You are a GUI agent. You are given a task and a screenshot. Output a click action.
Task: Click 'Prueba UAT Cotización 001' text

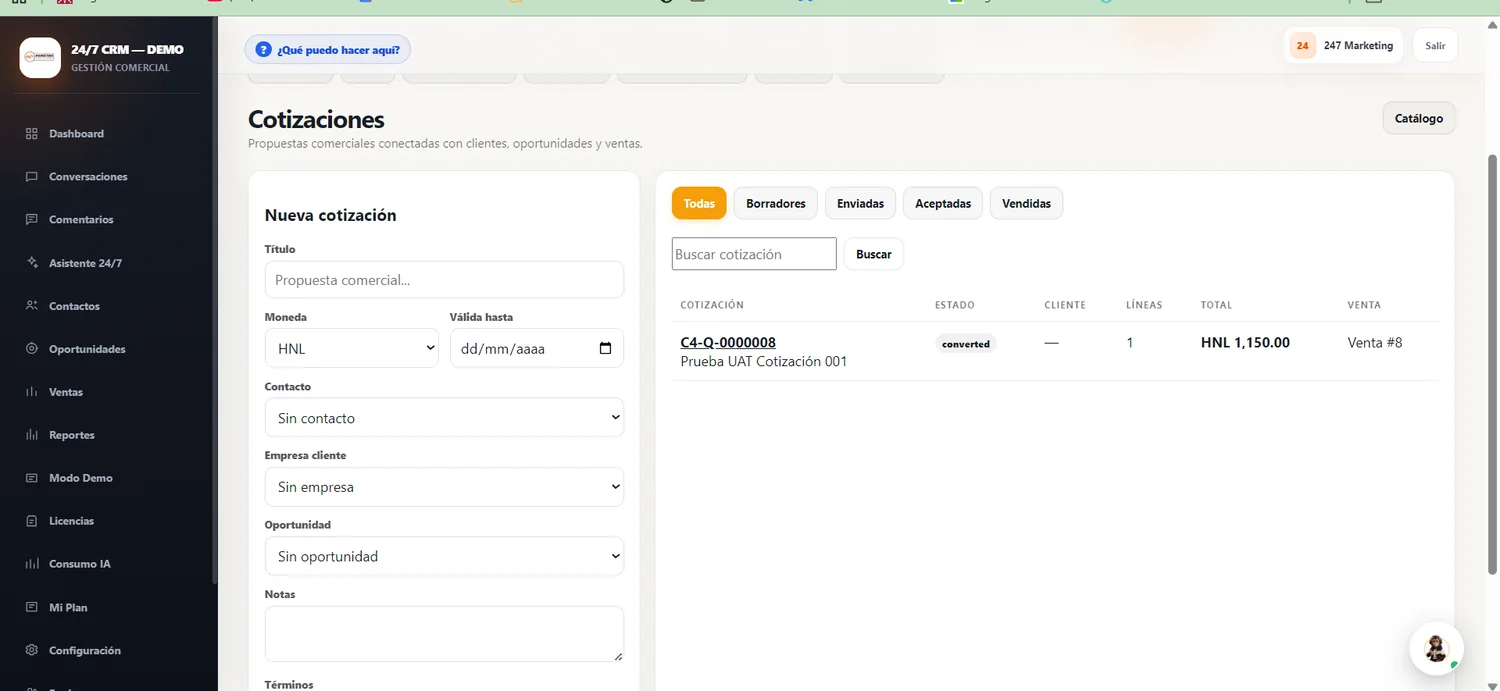point(764,361)
